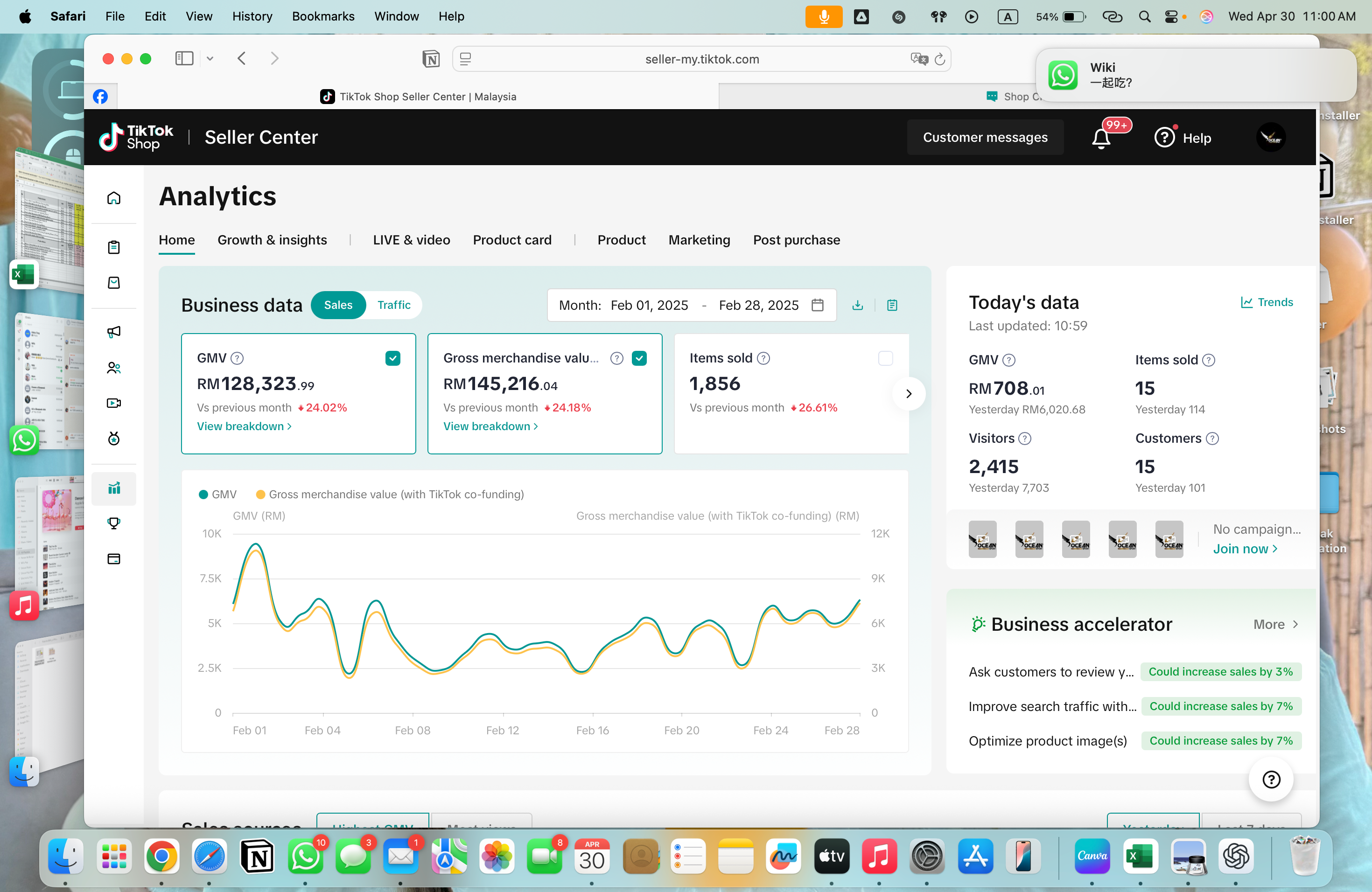Open the Orders clipboard icon in the sidebar
The width and height of the screenshot is (1372, 892).
tap(113, 247)
